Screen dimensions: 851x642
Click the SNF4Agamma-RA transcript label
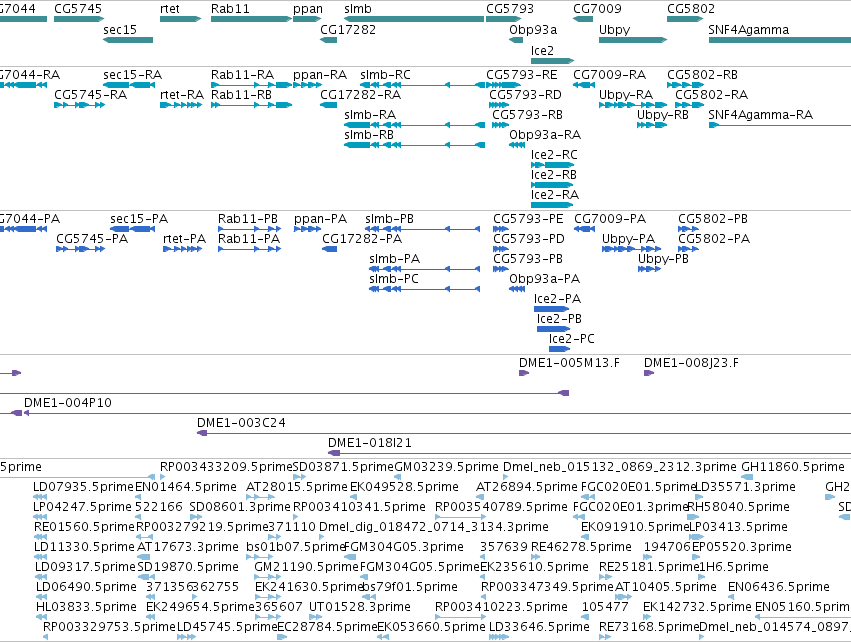tap(760, 115)
